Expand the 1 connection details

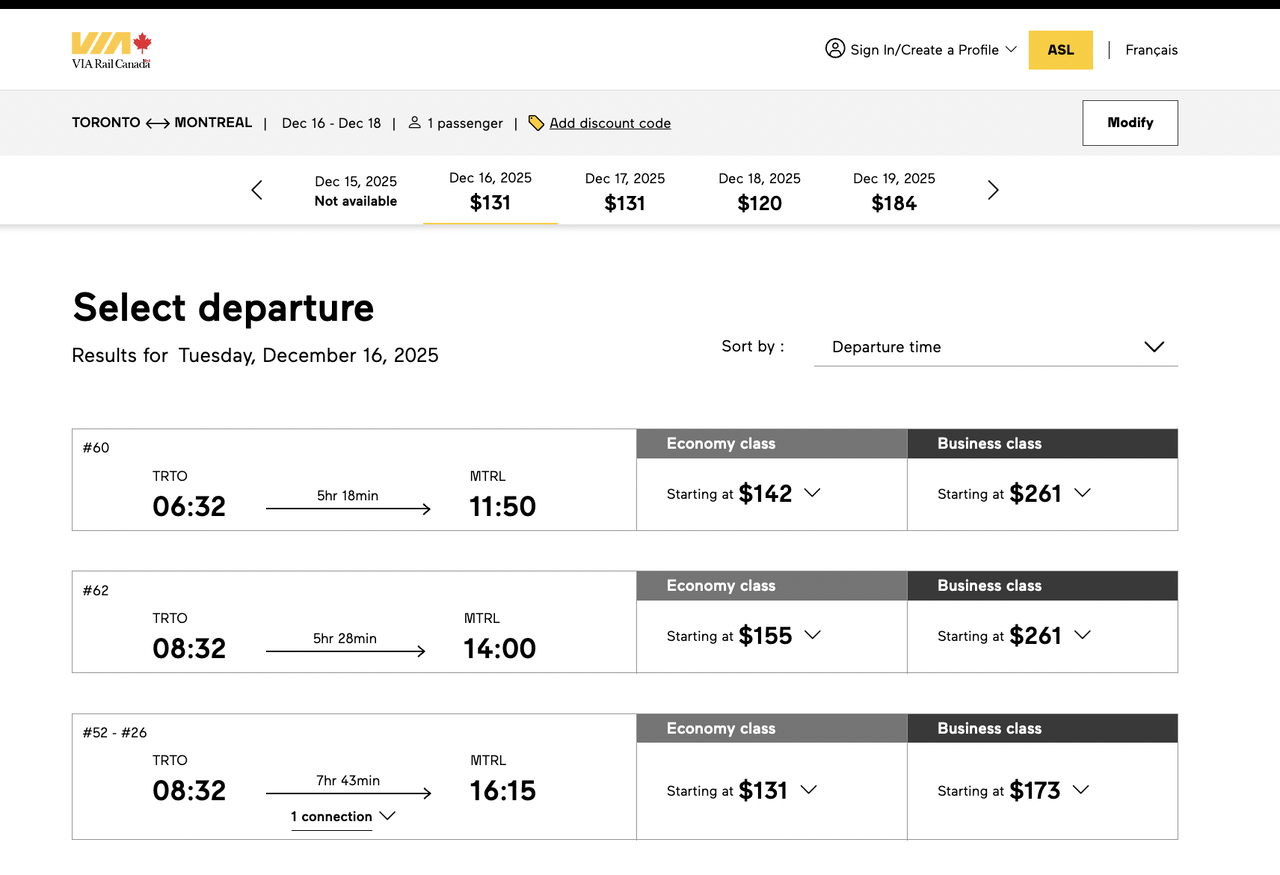click(343, 817)
